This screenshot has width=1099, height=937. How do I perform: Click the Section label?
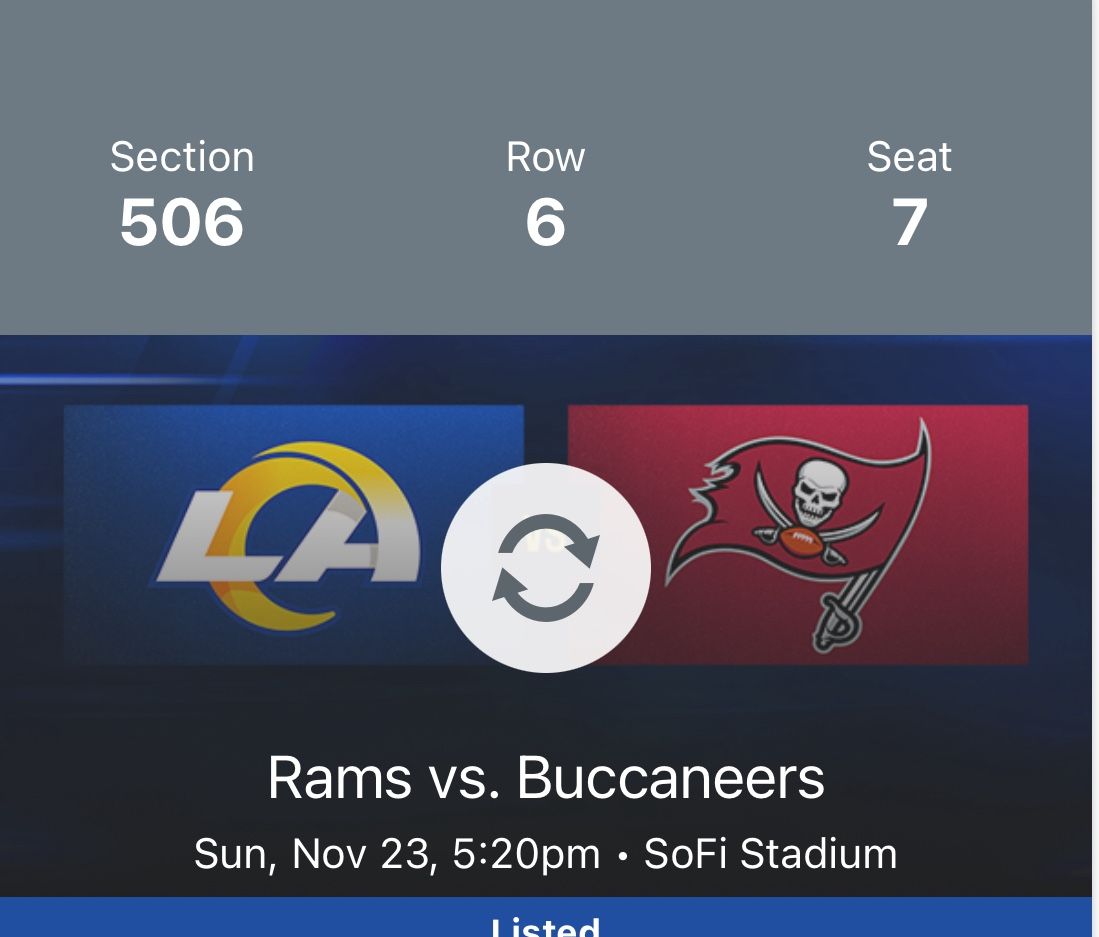coord(182,157)
